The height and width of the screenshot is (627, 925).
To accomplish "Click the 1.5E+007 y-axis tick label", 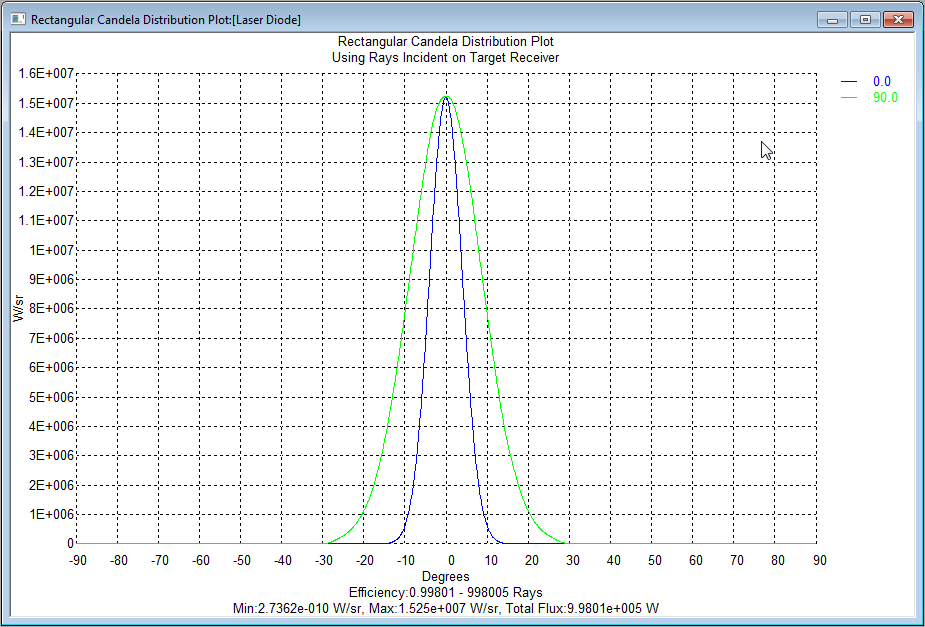I will (x=47, y=103).
